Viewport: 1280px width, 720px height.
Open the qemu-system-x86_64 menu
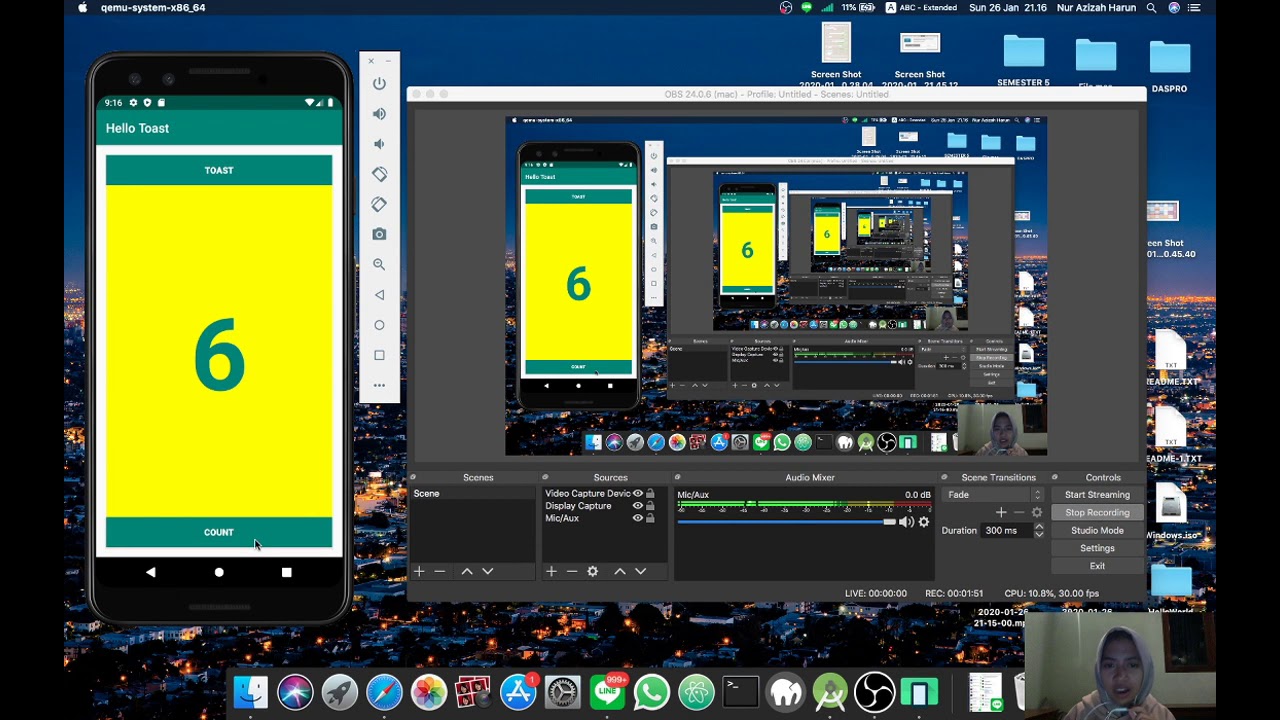(153, 8)
